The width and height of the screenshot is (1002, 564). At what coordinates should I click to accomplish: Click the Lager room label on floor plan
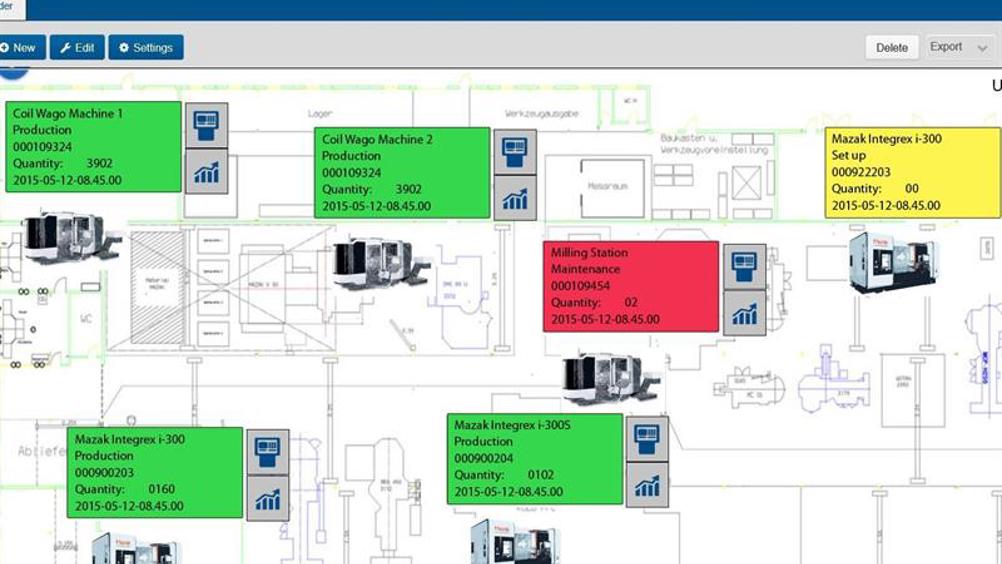pyautogui.click(x=320, y=114)
